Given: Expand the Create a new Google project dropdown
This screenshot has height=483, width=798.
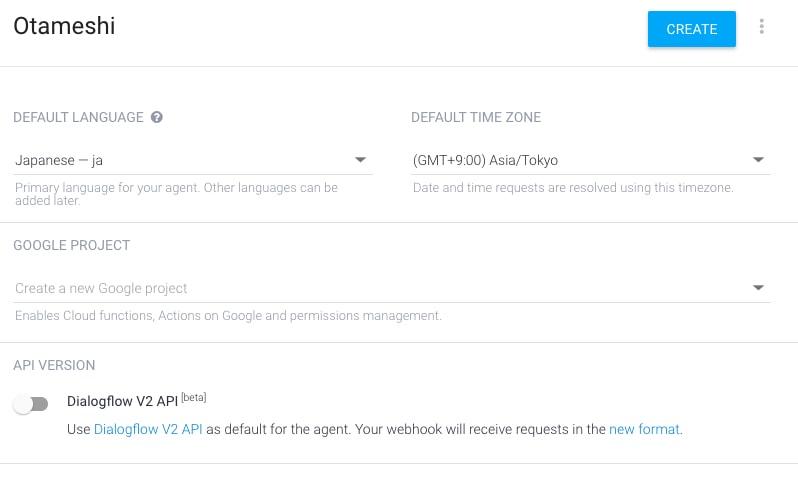Looking at the screenshot, I should tap(392, 288).
